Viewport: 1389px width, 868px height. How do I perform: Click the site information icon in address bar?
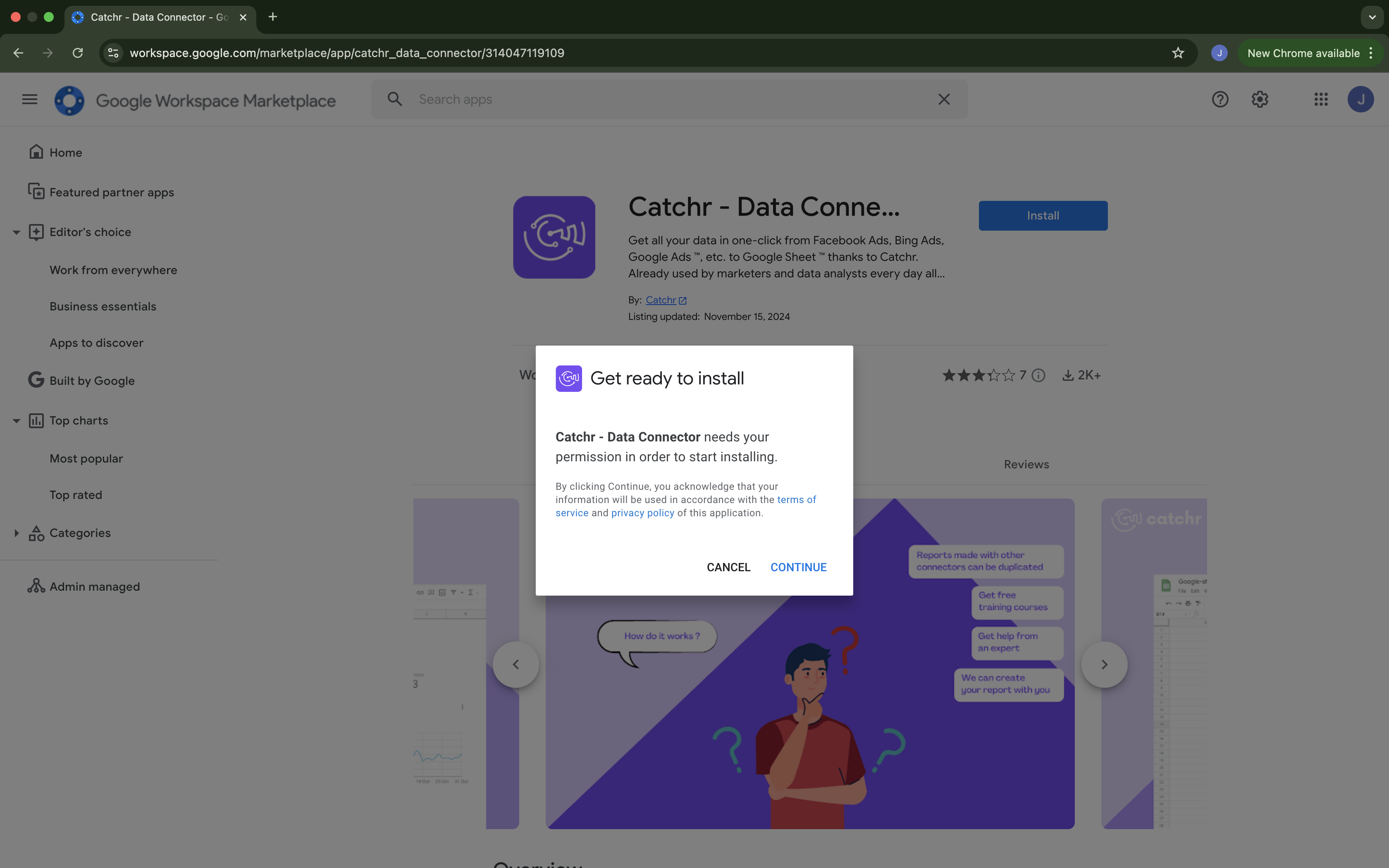click(x=114, y=53)
